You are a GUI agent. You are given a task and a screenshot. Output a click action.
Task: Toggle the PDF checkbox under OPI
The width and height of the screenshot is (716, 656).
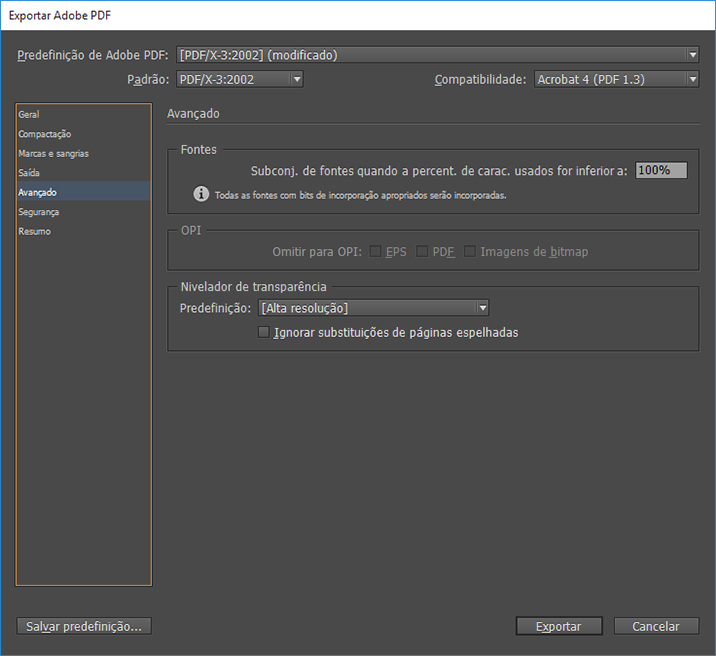click(422, 252)
